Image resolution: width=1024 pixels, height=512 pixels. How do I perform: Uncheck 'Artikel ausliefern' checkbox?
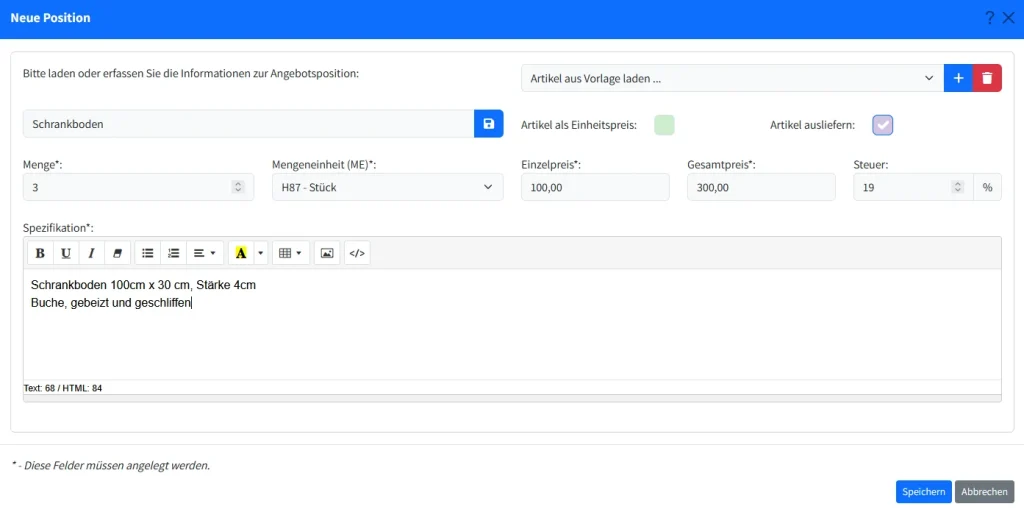(883, 125)
